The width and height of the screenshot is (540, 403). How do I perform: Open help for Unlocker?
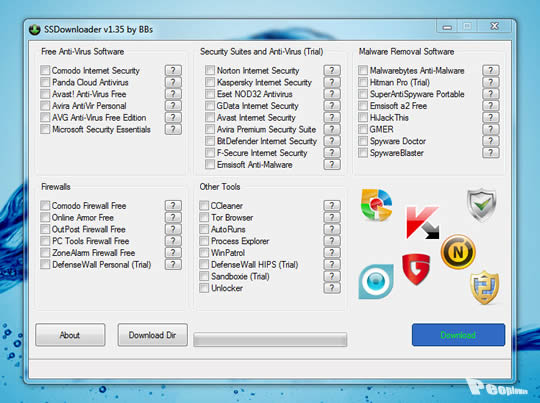332,288
